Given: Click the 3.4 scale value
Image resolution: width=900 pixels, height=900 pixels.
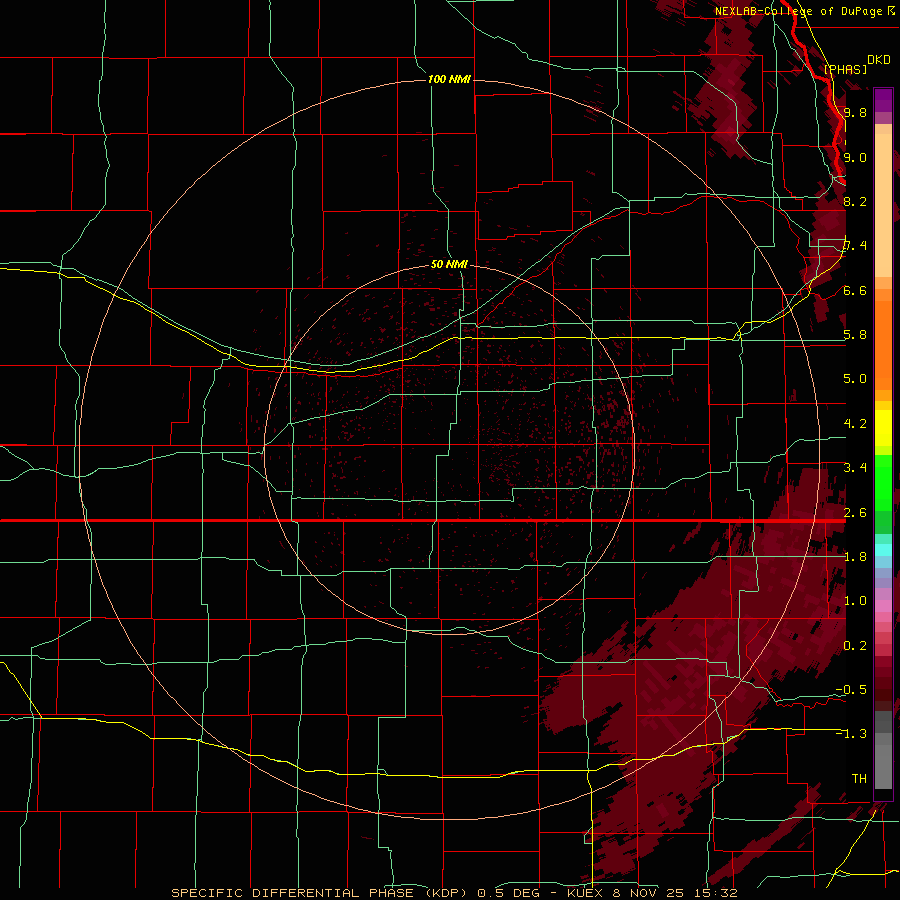Looking at the screenshot, I should [x=855, y=468].
